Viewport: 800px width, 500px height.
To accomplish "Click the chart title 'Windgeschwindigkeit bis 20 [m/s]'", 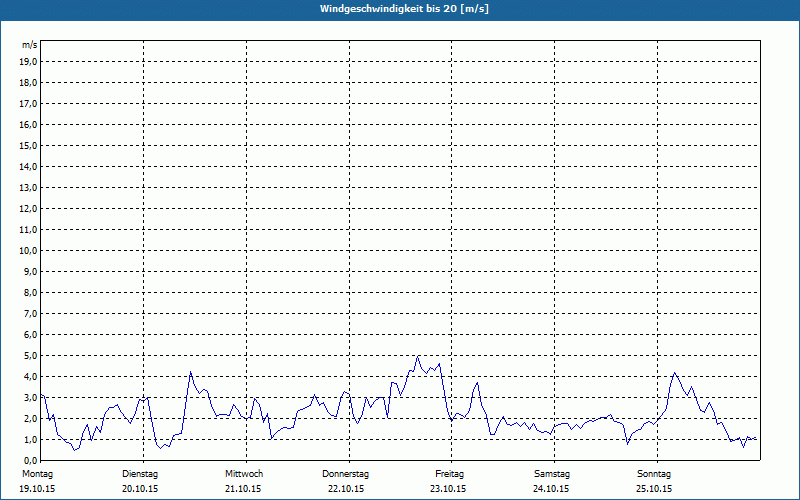I will click(404, 9).
